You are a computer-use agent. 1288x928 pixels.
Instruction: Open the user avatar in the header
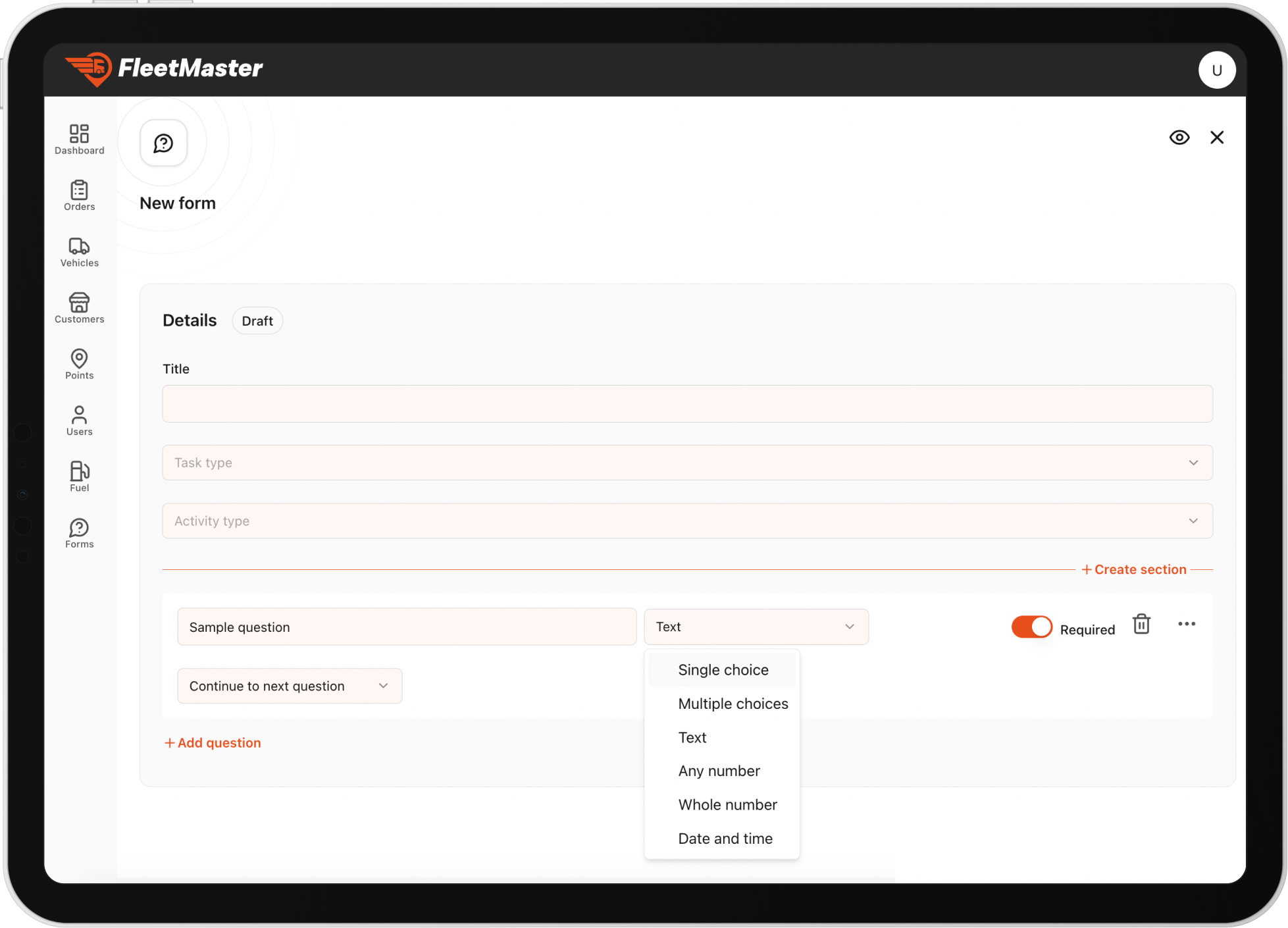click(x=1216, y=70)
